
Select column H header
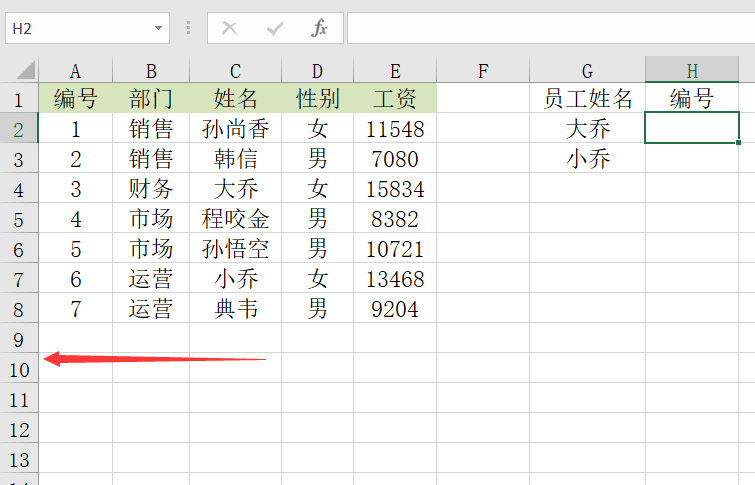692,70
